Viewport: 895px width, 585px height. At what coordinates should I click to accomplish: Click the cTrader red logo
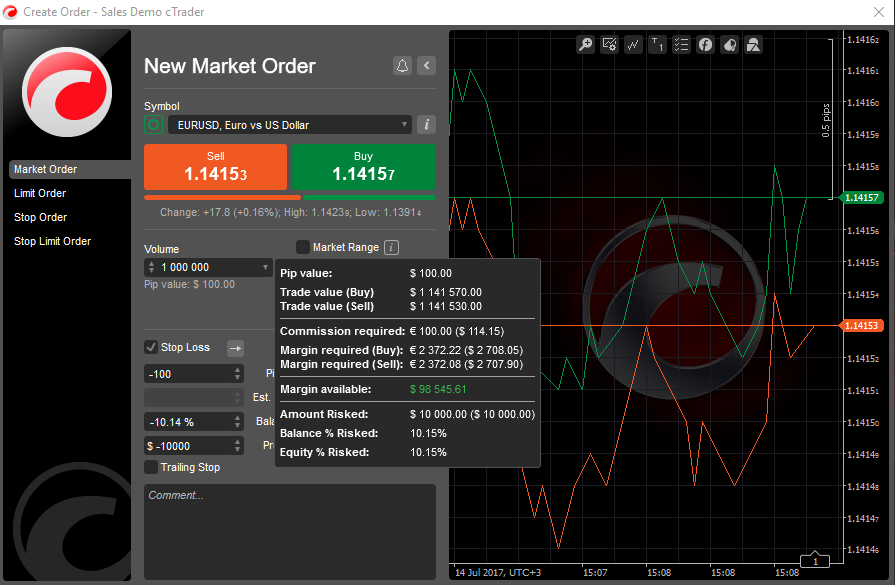[x=67, y=91]
